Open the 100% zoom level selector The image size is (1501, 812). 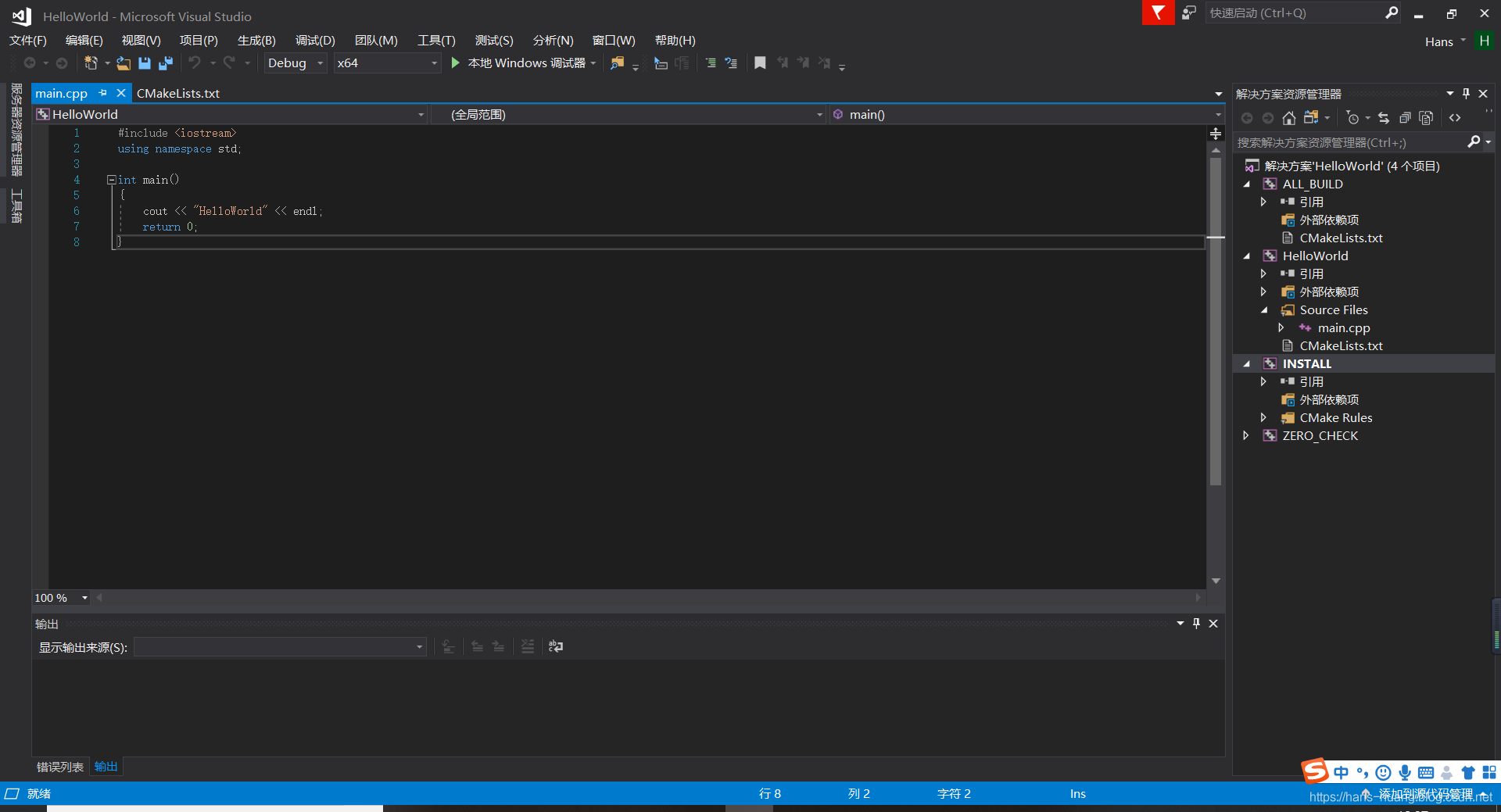[x=85, y=597]
